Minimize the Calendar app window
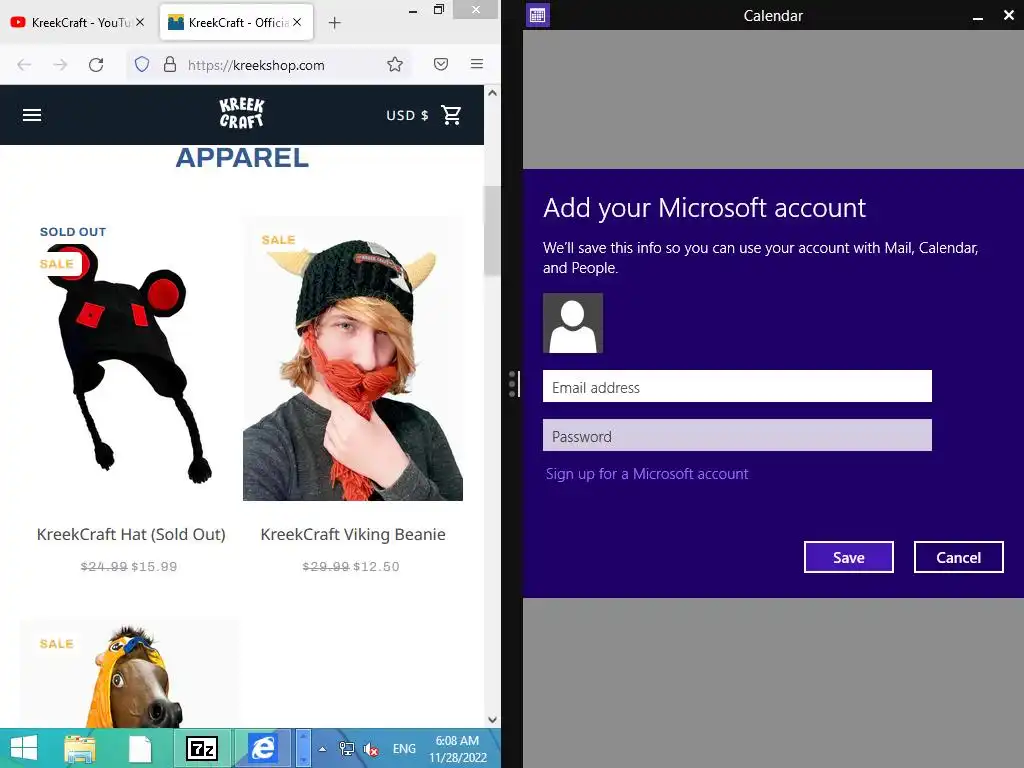This screenshot has height=768, width=1024. 978,16
